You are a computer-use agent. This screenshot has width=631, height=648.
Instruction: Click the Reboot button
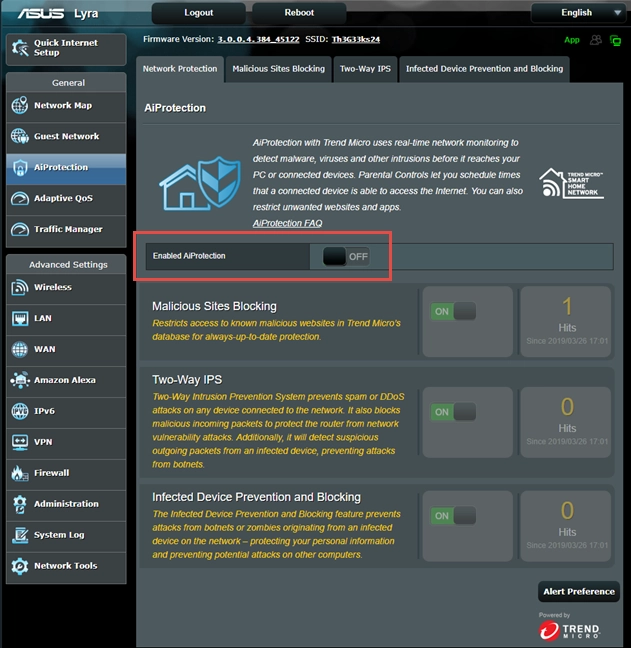[299, 13]
